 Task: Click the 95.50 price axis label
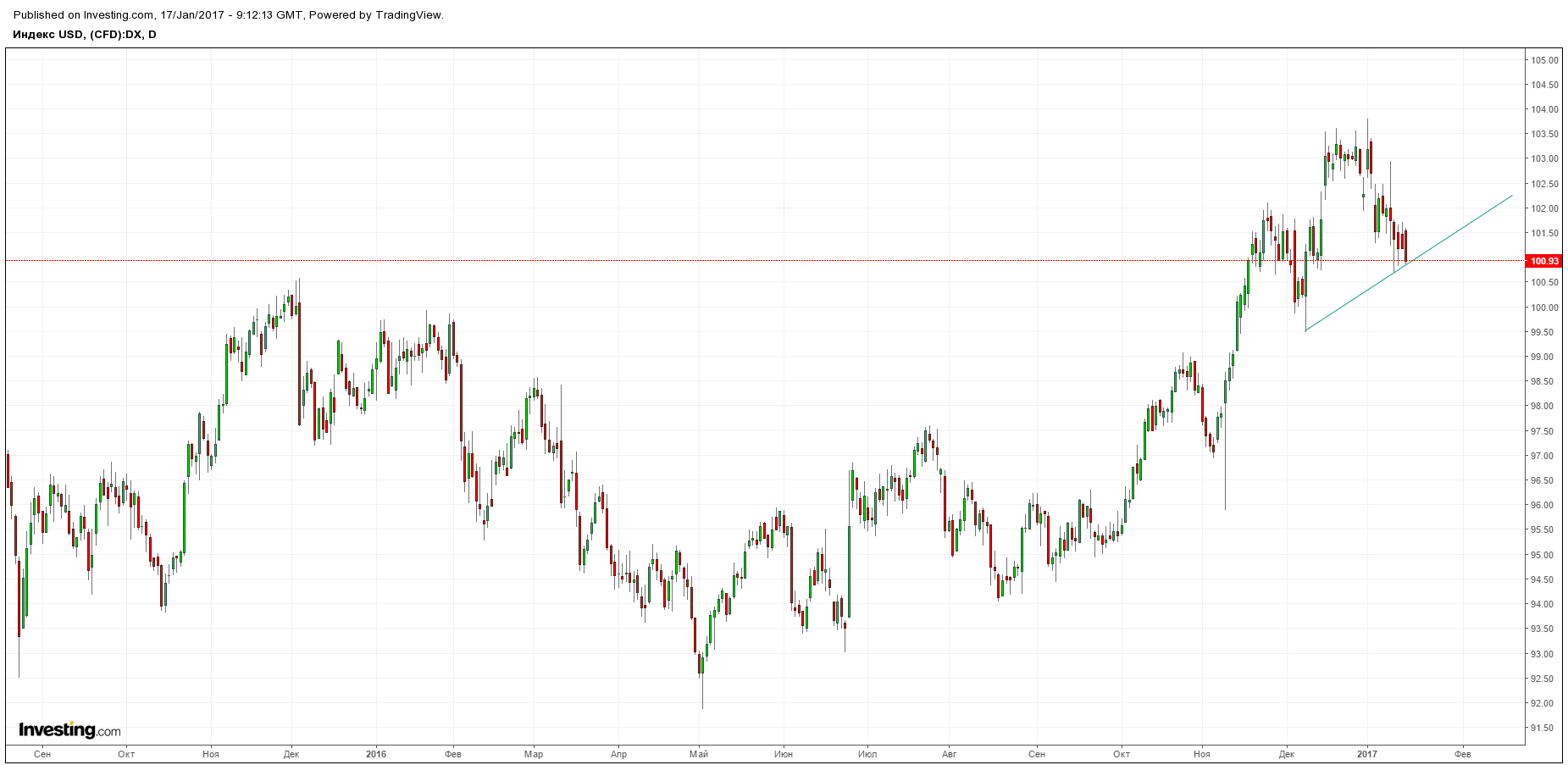1542,529
